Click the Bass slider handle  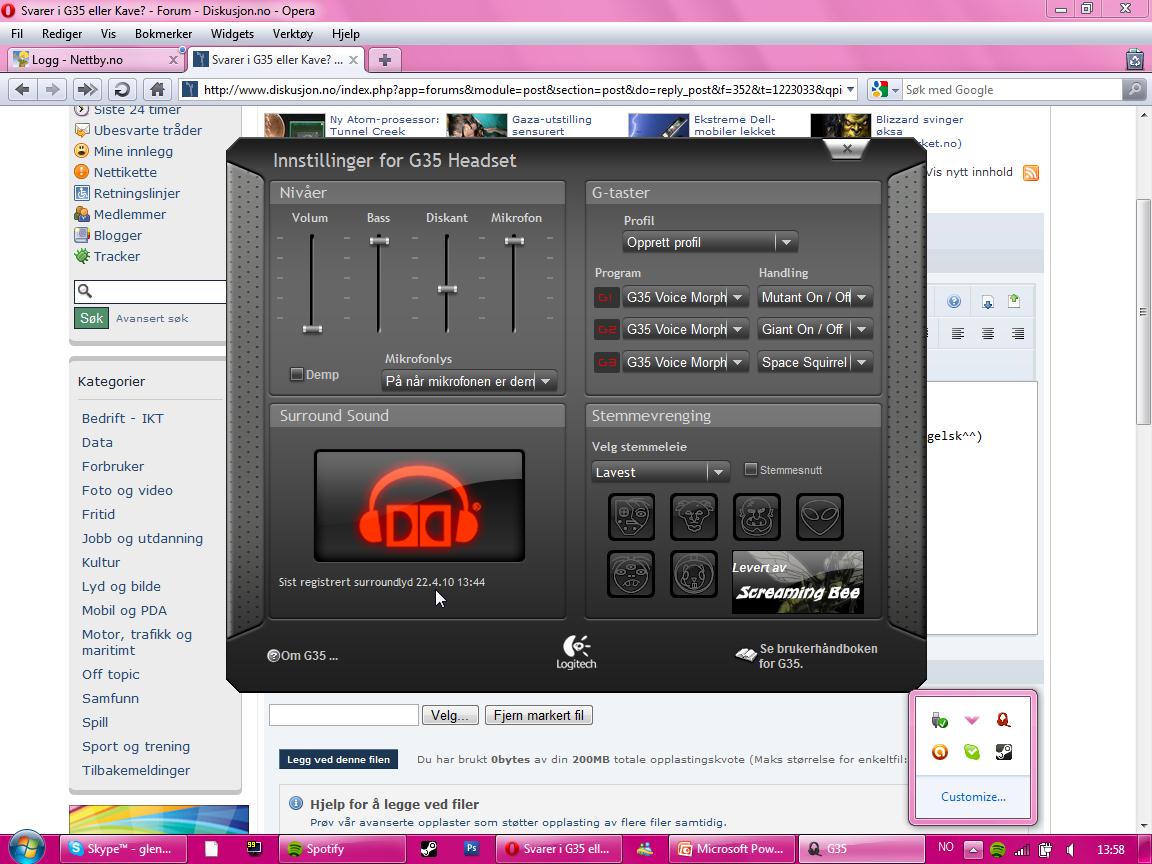pos(379,241)
